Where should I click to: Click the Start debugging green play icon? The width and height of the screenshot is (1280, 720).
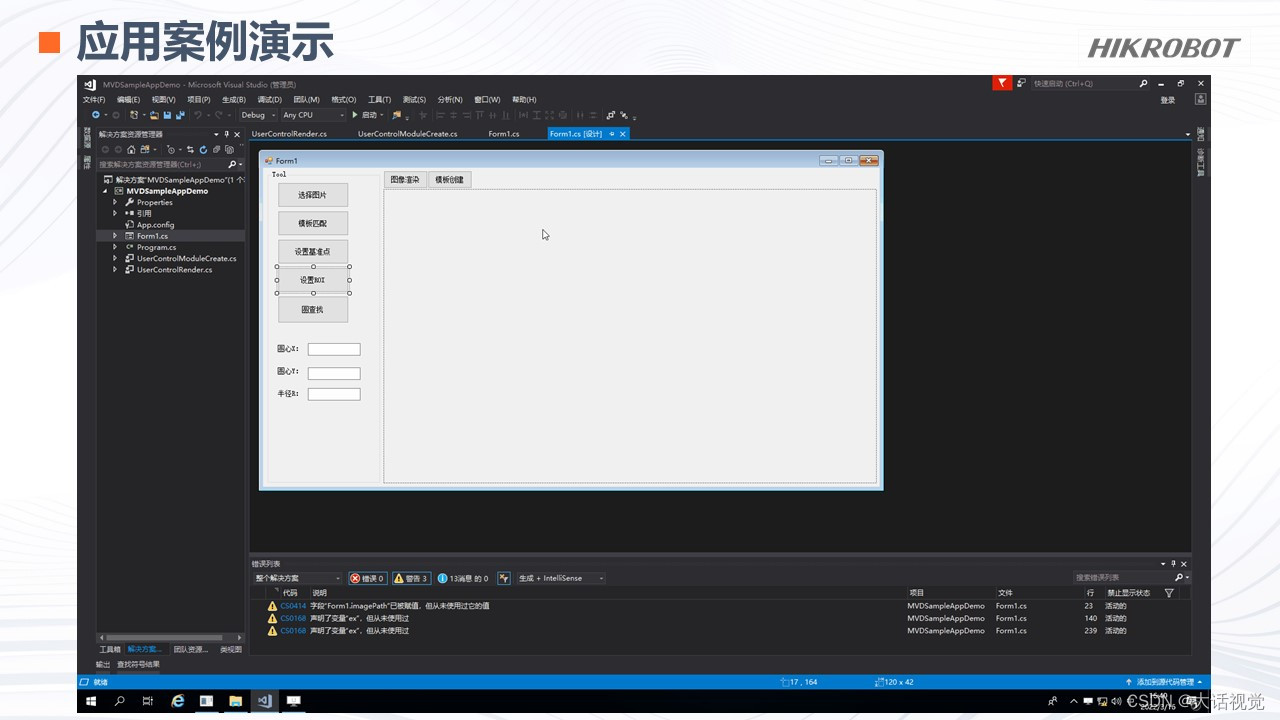[x=354, y=115]
